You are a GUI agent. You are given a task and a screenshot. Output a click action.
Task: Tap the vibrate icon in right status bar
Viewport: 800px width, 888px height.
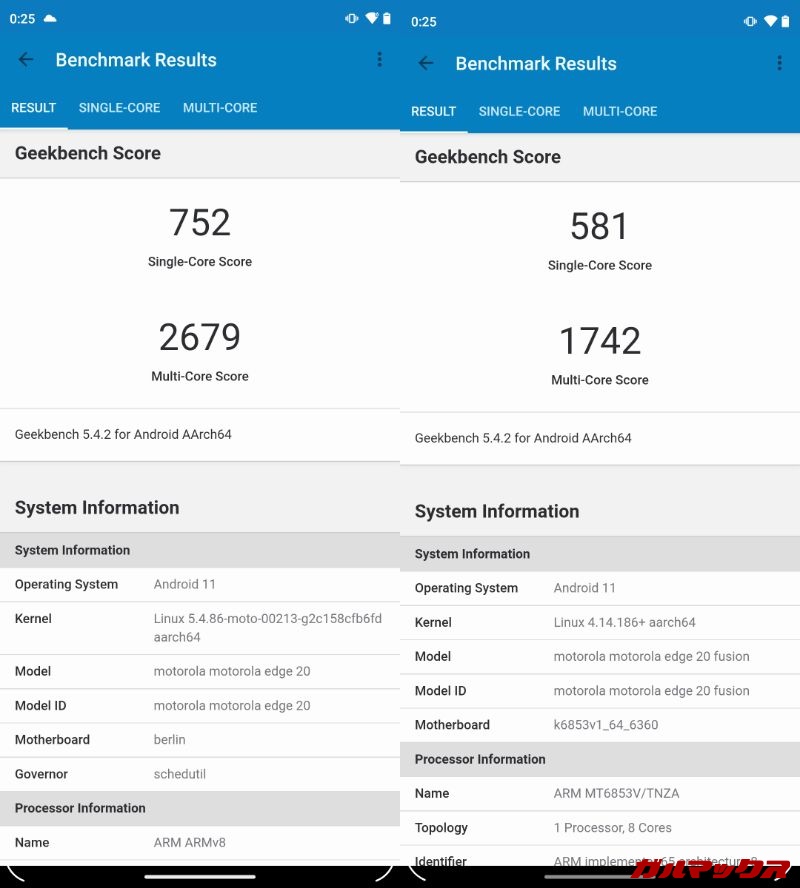coord(750,21)
